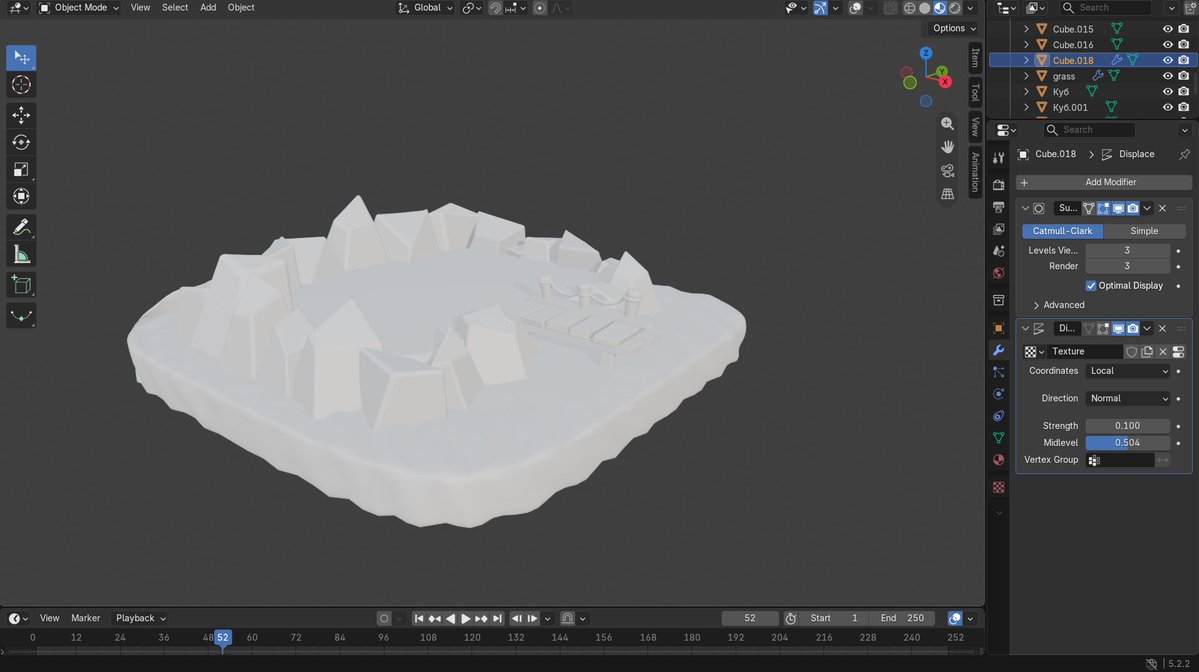Open timeline Marker menu
Image resolution: width=1199 pixels, height=672 pixels.
(86, 618)
